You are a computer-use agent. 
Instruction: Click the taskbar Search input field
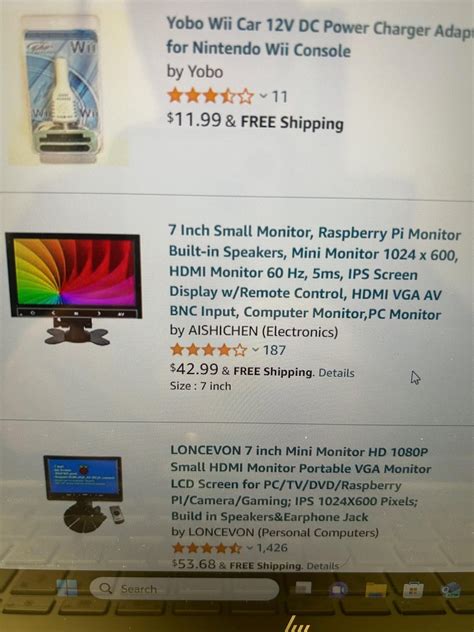point(184,589)
